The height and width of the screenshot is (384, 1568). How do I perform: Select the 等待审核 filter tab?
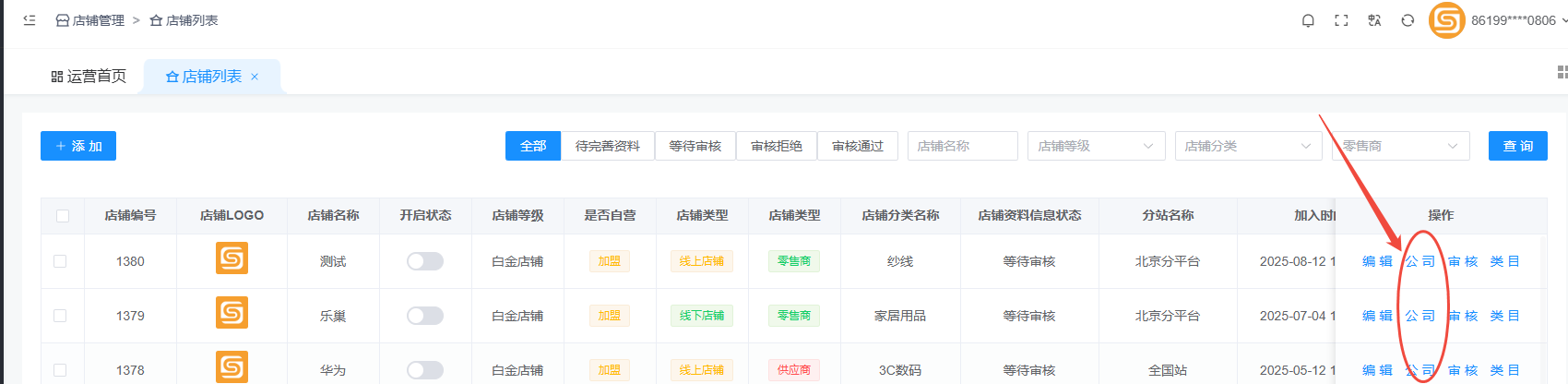point(695,146)
